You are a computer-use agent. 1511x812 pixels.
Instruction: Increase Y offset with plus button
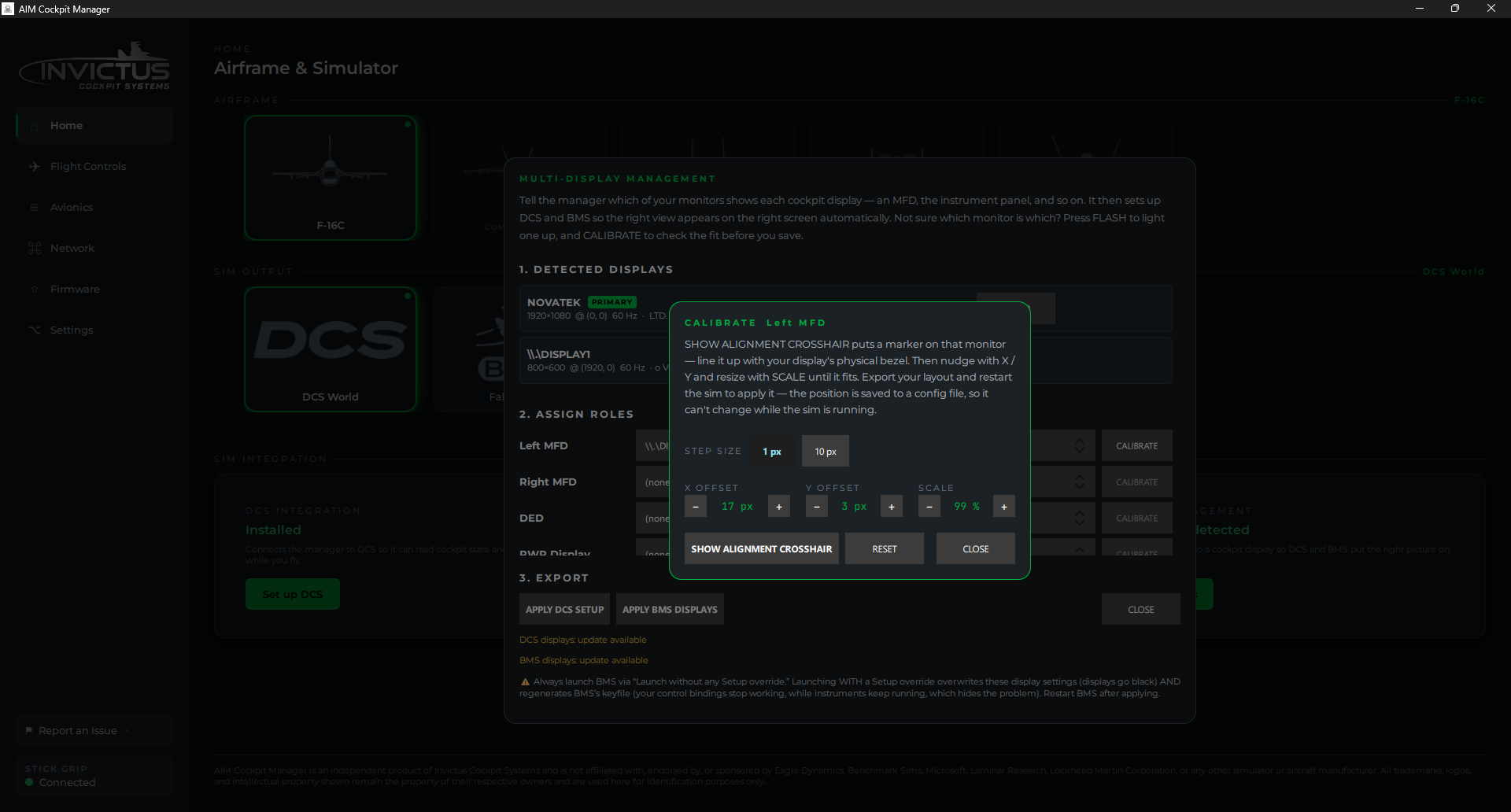tap(892, 507)
